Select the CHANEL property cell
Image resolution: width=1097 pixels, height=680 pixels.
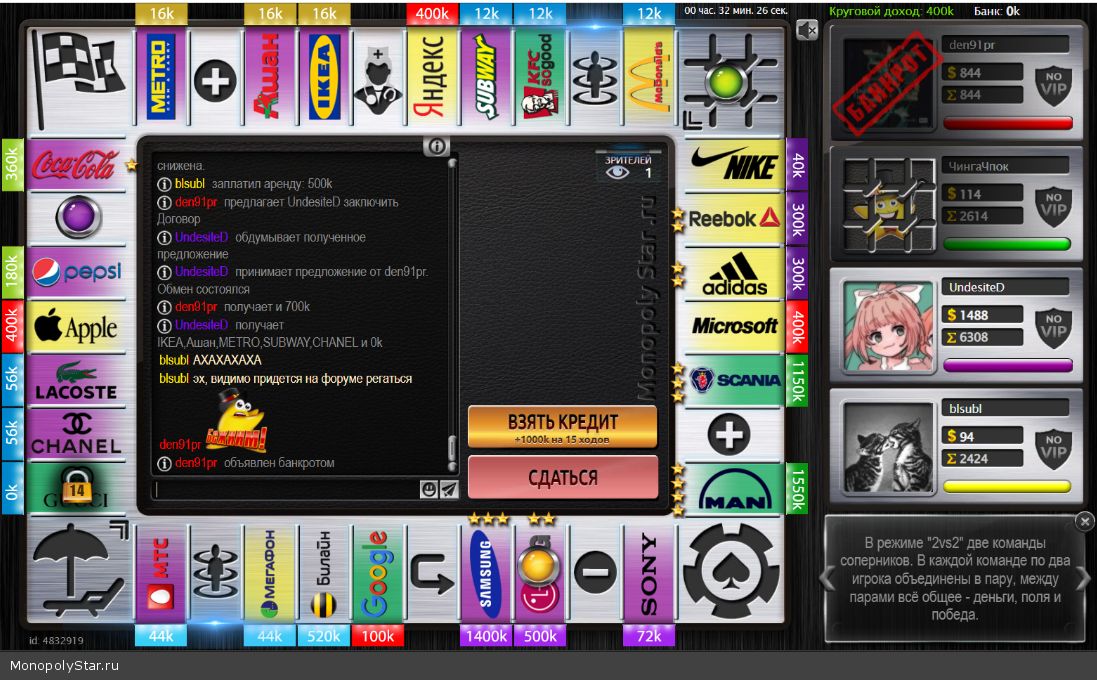tap(77, 434)
